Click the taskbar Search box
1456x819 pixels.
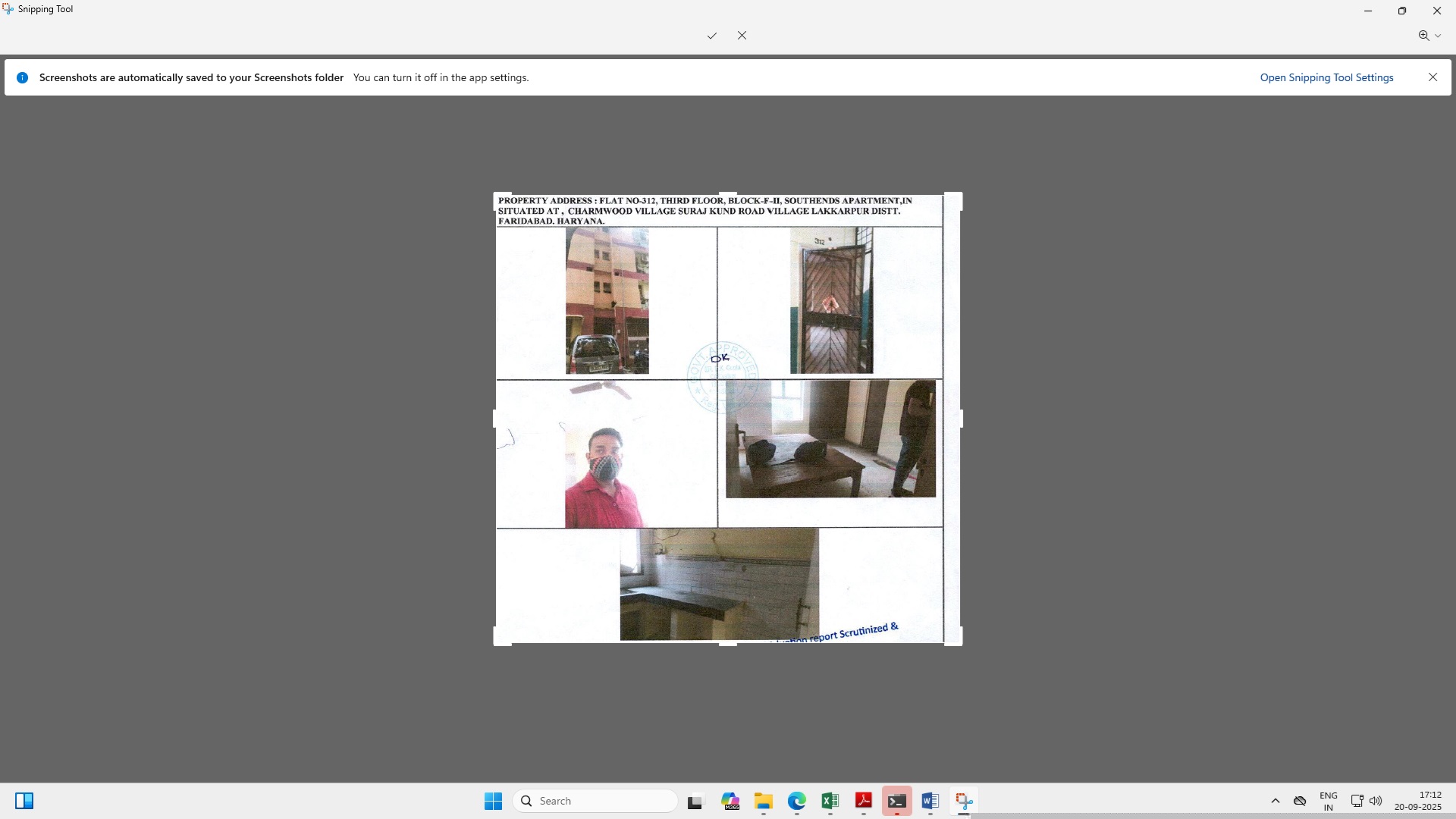click(595, 801)
